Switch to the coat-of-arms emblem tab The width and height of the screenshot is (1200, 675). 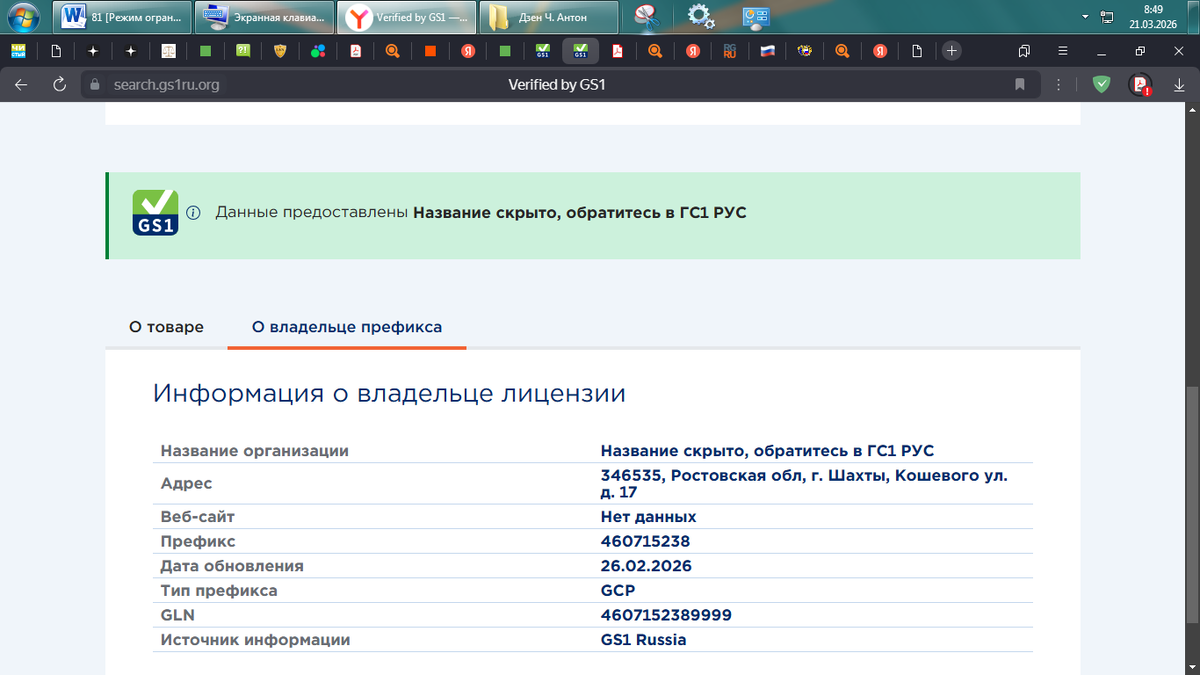(805, 50)
